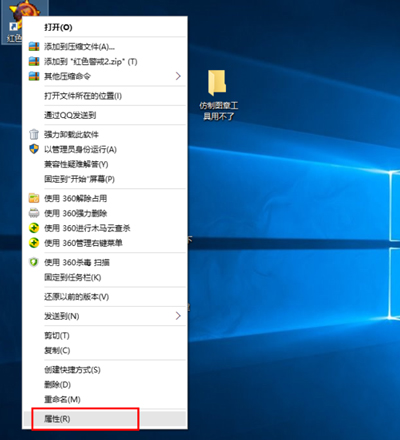Select 使用 360强力删除
This screenshot has height=440, width=400.
[104, 213]
